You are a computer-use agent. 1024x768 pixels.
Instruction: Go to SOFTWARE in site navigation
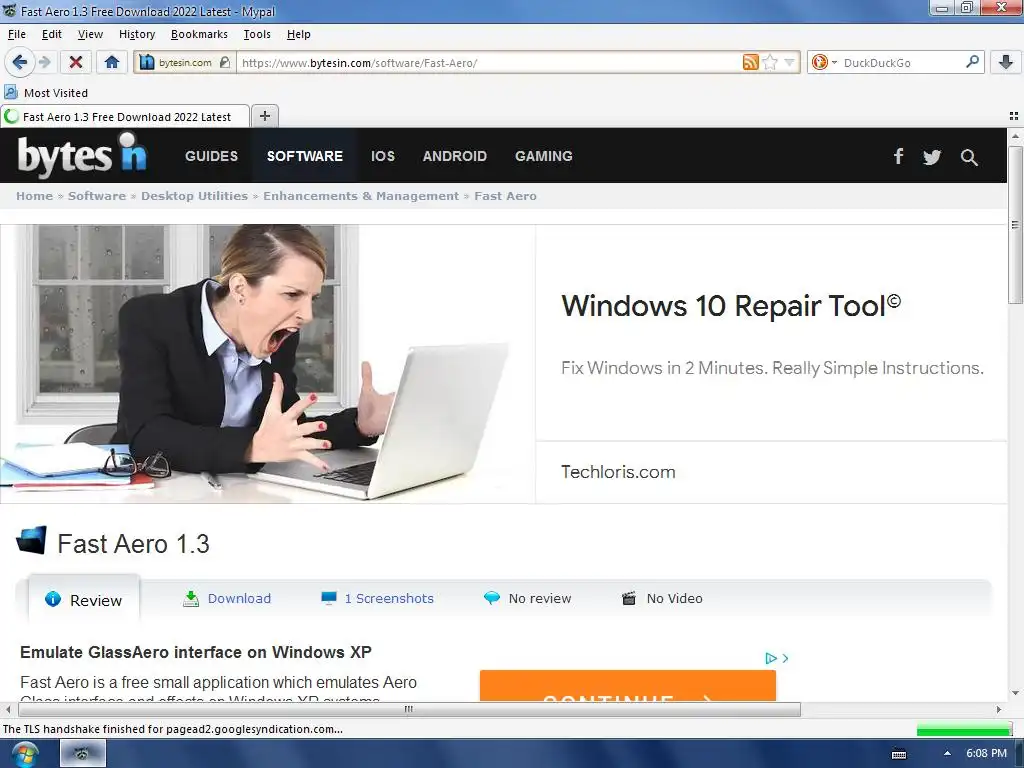(304, 156)
